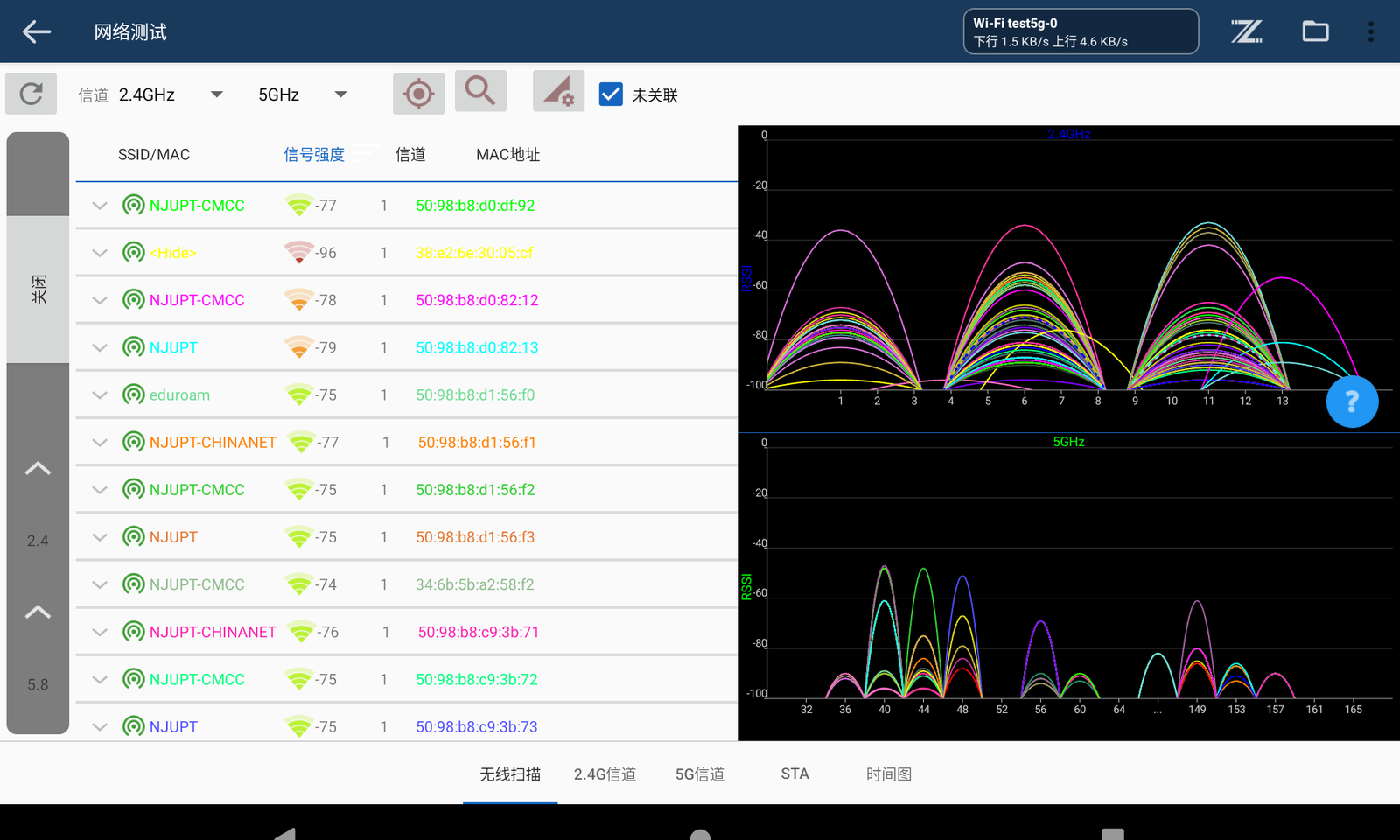1400x840 pixels.
Task: Expand row for MAC 50:98:b8:d1:56:f3
Action: point(100,537)
